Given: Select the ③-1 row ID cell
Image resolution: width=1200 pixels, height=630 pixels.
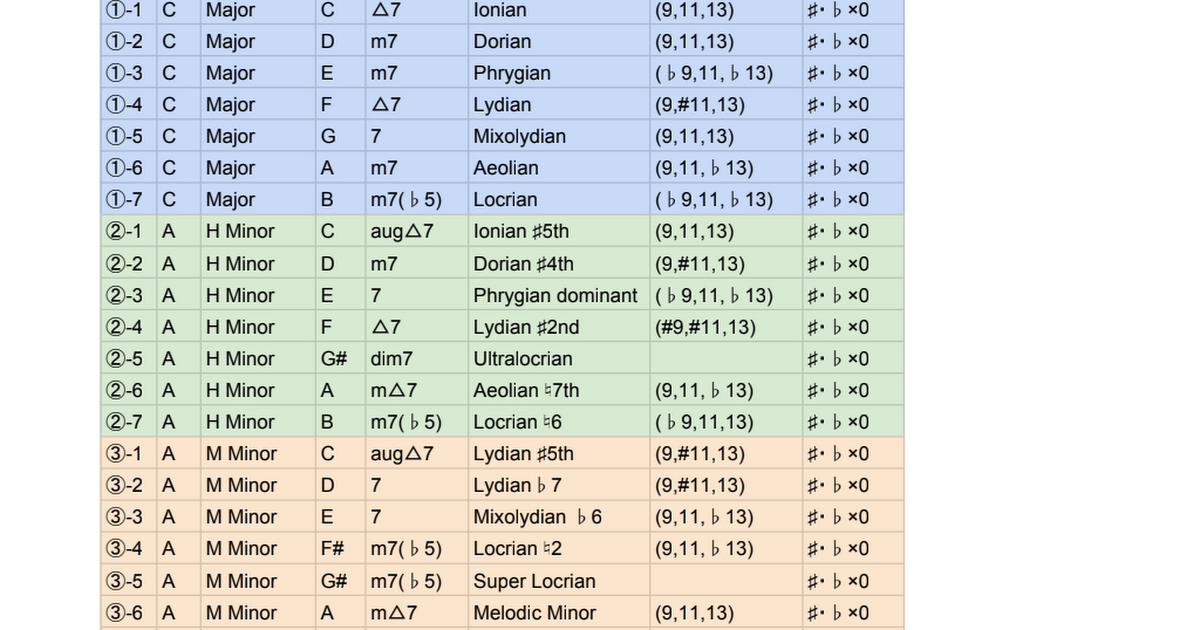Looking at the screenshot, I should point(128,454).
